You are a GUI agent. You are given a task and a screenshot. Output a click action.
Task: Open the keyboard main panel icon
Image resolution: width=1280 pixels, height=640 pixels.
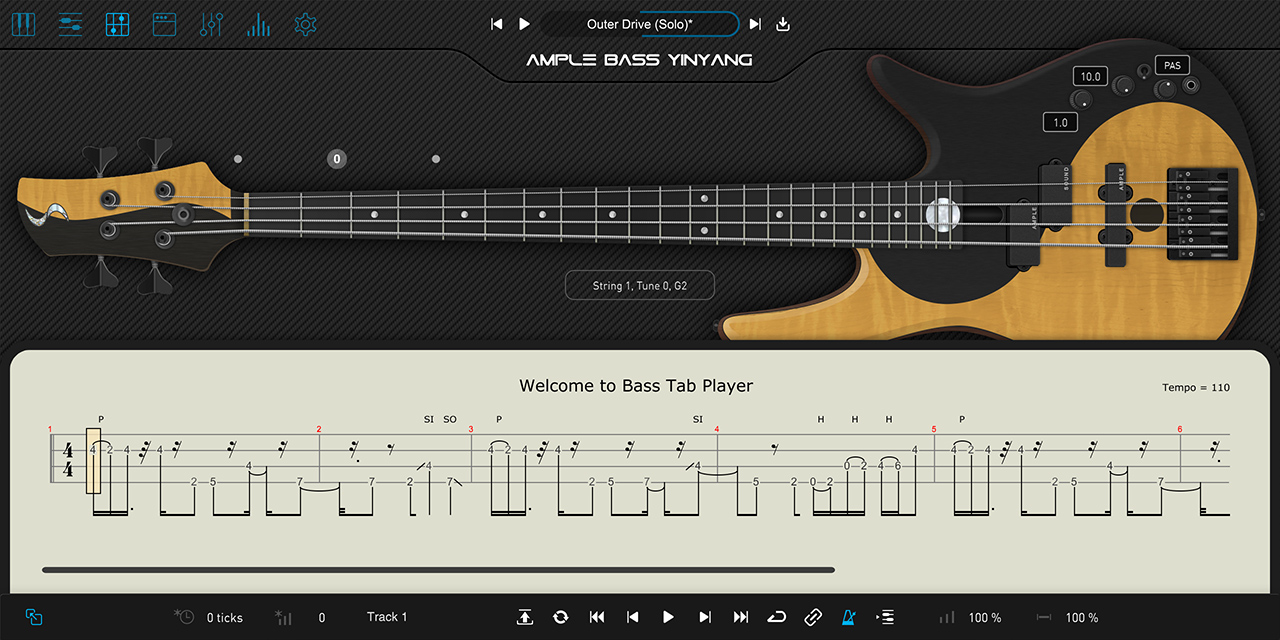[x=23, y=24]
